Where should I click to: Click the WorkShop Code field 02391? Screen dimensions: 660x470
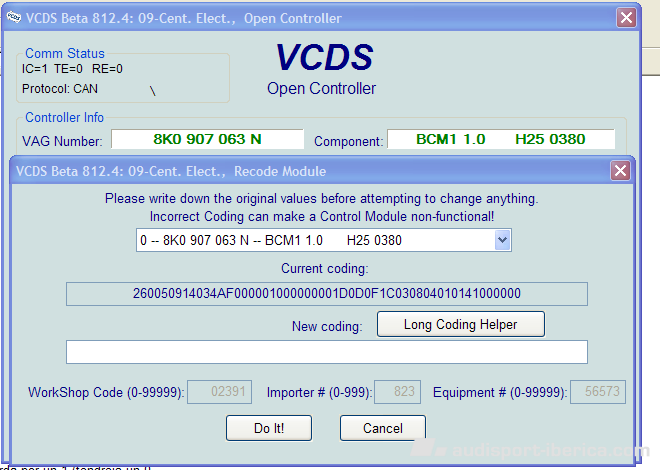[219, 392]
